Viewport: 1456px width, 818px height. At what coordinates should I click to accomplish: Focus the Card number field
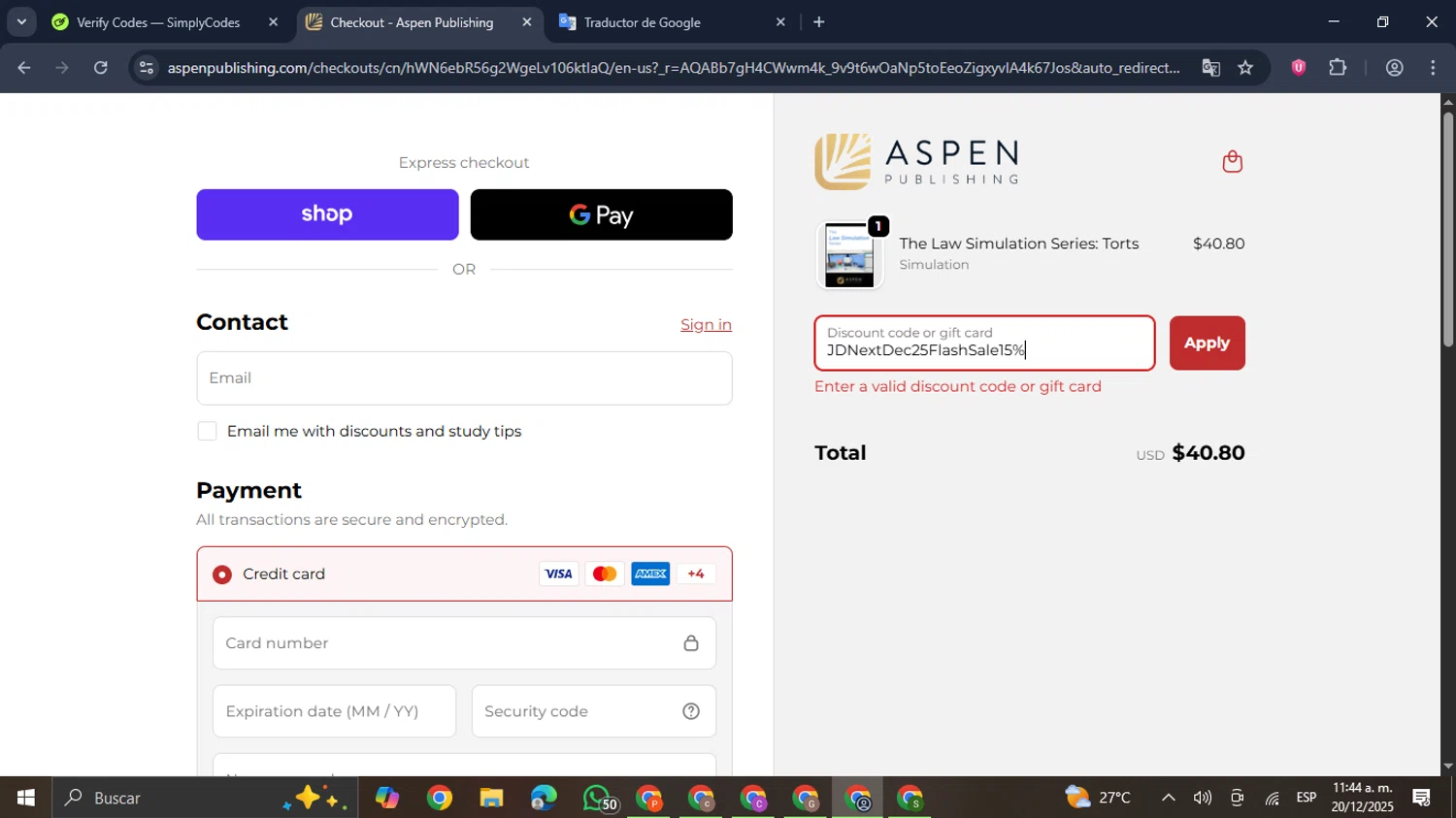coord(464,643)
